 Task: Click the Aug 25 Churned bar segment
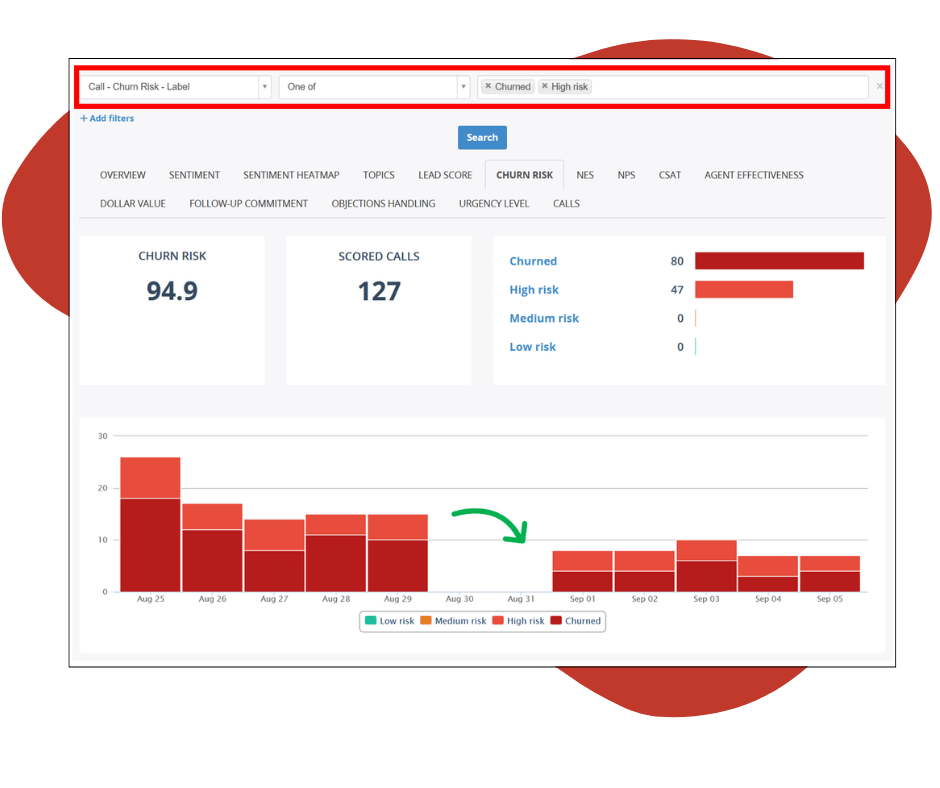pos(150,545)
